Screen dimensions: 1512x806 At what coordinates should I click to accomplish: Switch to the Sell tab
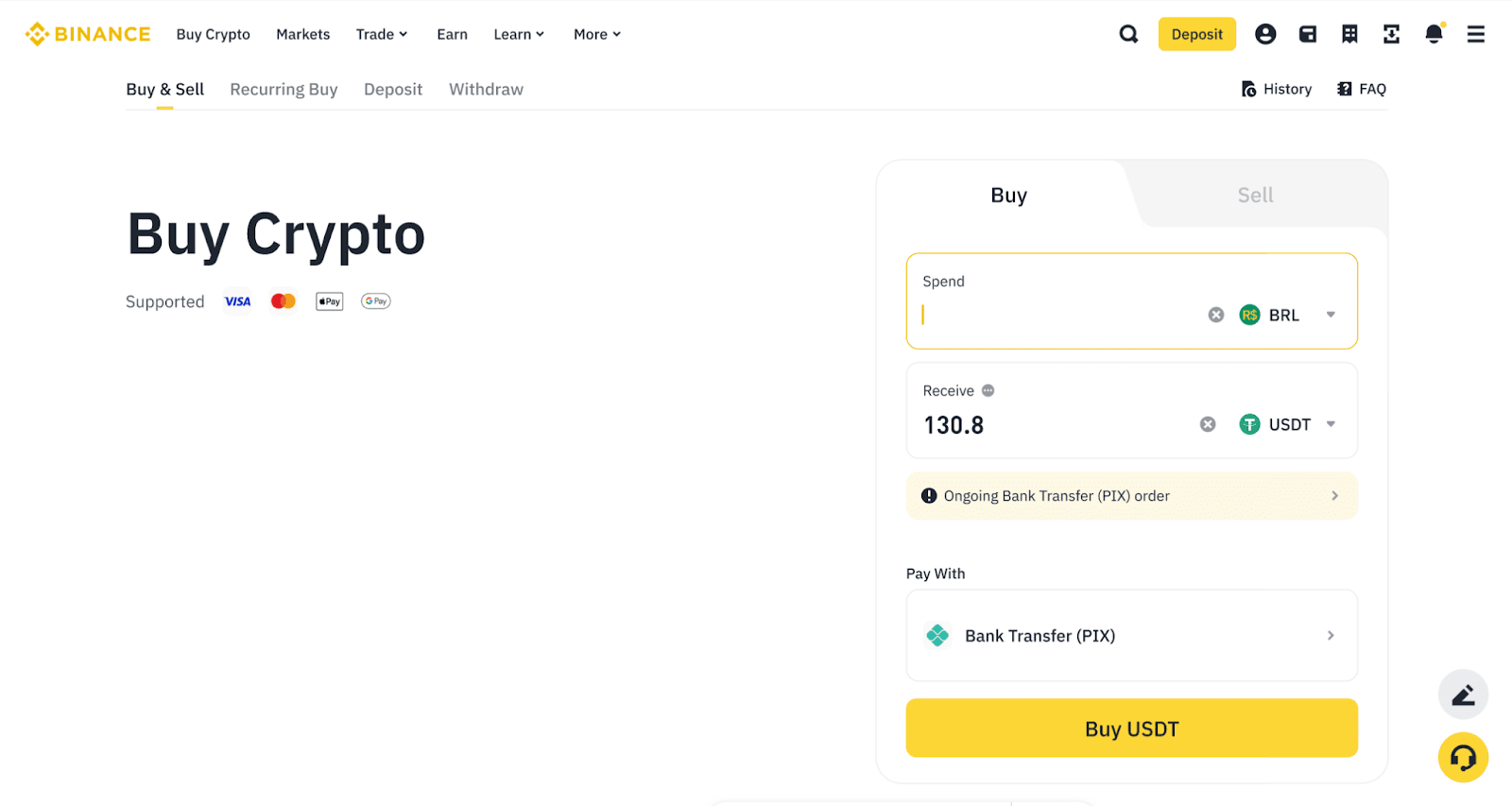pyautogui.click(x=1255, y=195)
